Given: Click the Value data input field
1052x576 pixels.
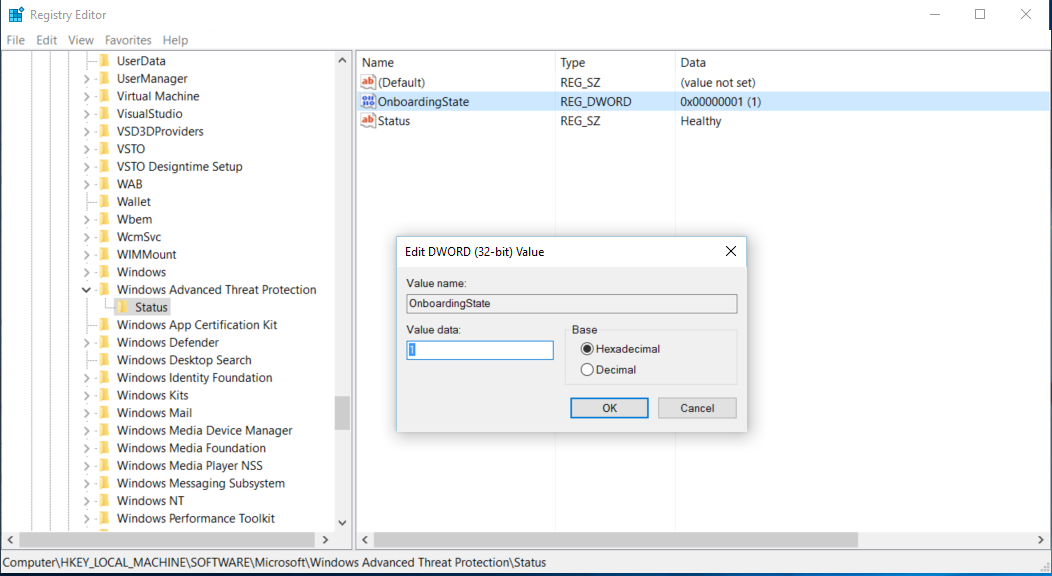Looking at the screenshot, I should [x=480, y=350].
